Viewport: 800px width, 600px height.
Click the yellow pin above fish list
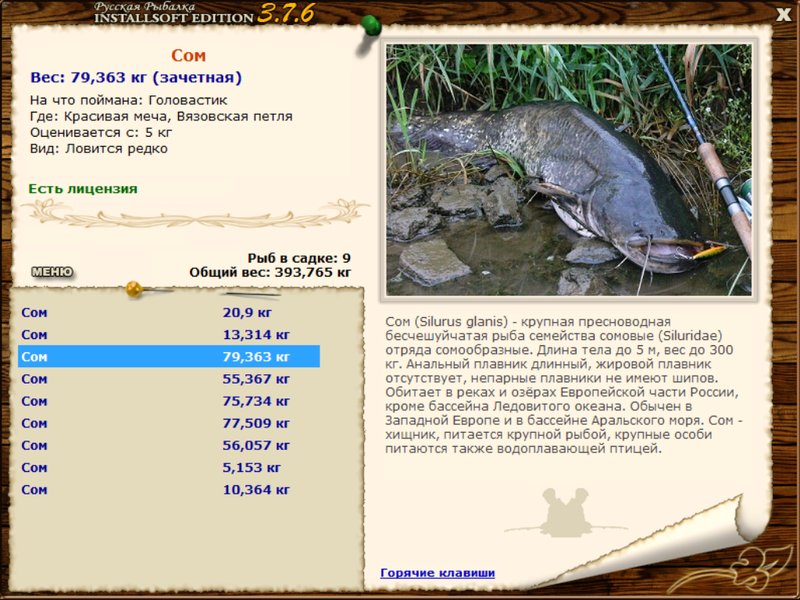click(134, 289)
